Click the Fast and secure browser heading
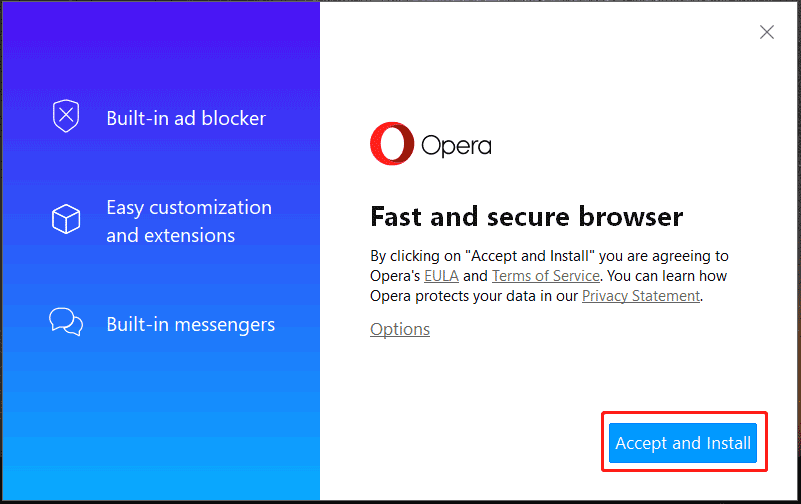 coord(527,217)
